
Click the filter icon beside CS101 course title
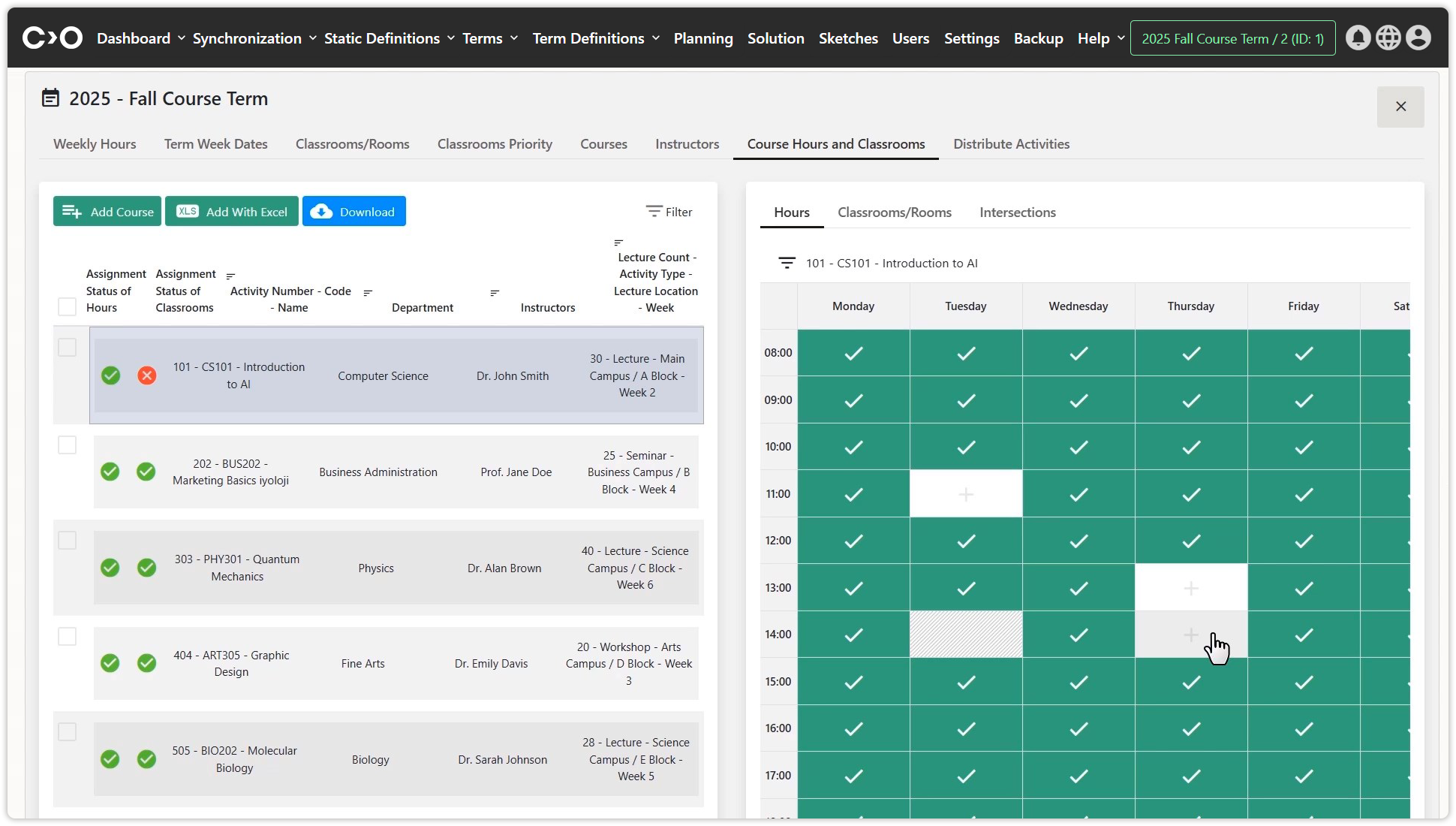(787, 263)
